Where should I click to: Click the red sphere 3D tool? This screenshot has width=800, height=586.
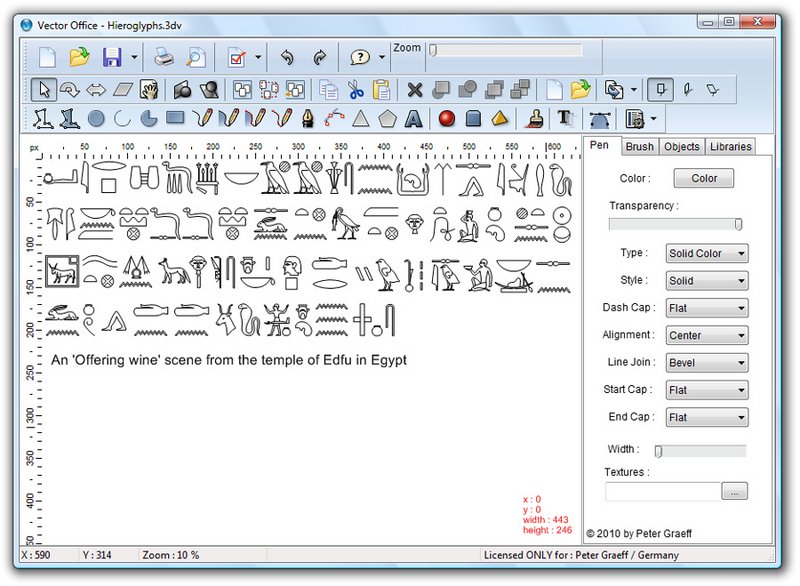[x=447, y=119]
